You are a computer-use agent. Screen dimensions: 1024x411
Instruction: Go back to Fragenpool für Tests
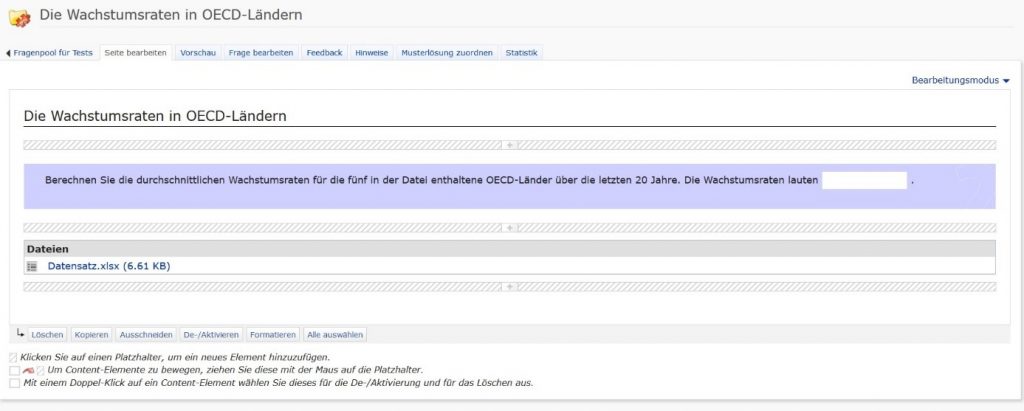coord(52,53)
